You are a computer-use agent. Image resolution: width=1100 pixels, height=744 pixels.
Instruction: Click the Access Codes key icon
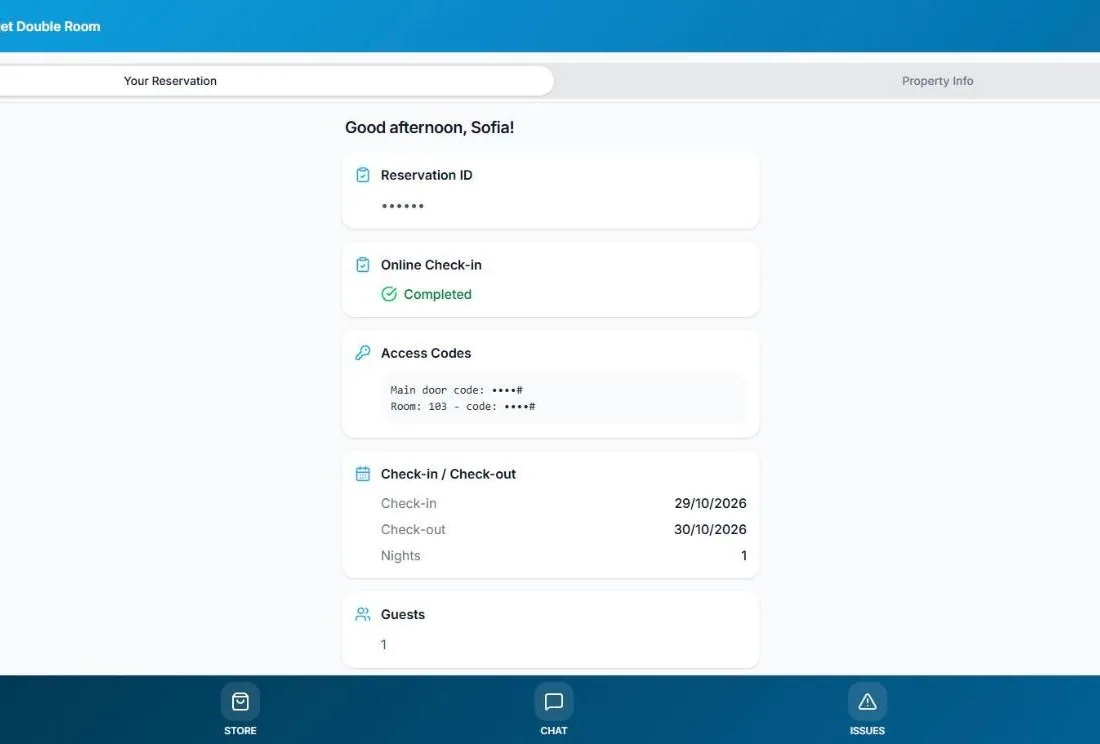coord(363,353)
